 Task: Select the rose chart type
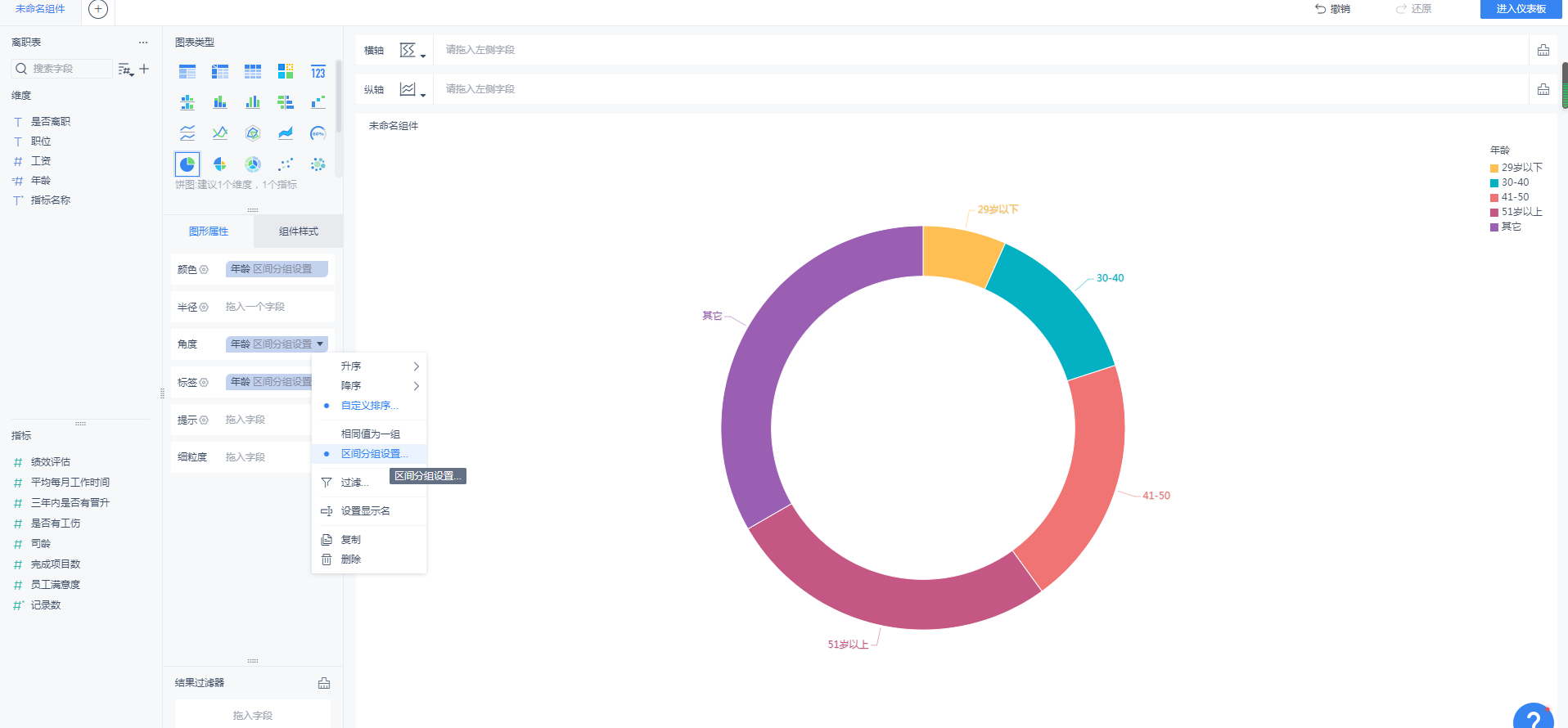coord(220,164)
